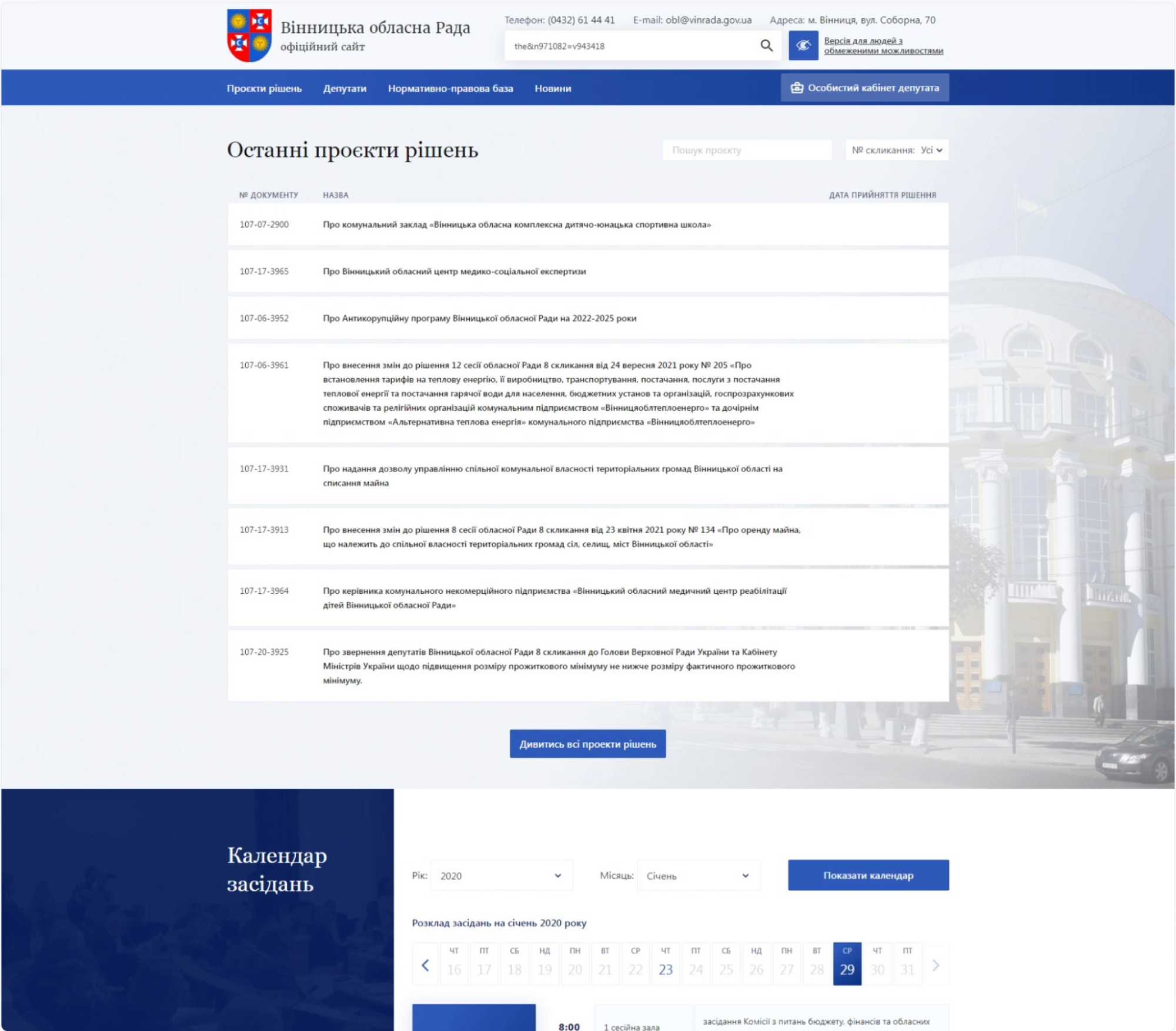Expand the Місяць Січень dropdown
This screenshot has height=1031, width=1176.
[x=698, y=876]
